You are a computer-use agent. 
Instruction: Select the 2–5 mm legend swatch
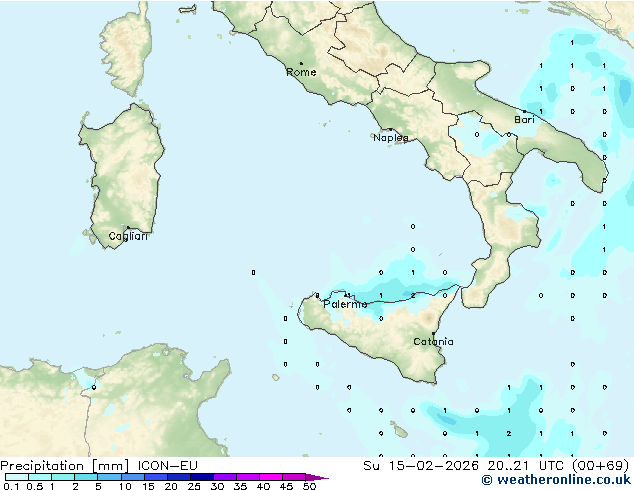tap(86, 477)
